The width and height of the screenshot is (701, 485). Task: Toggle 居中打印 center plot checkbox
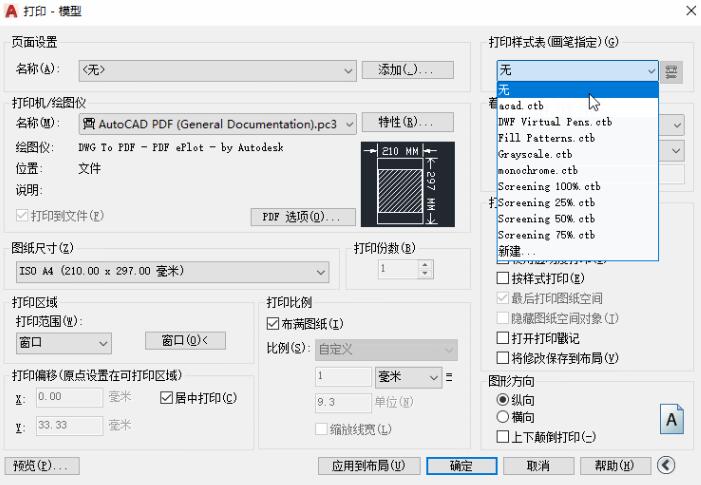tap(166, 397)
